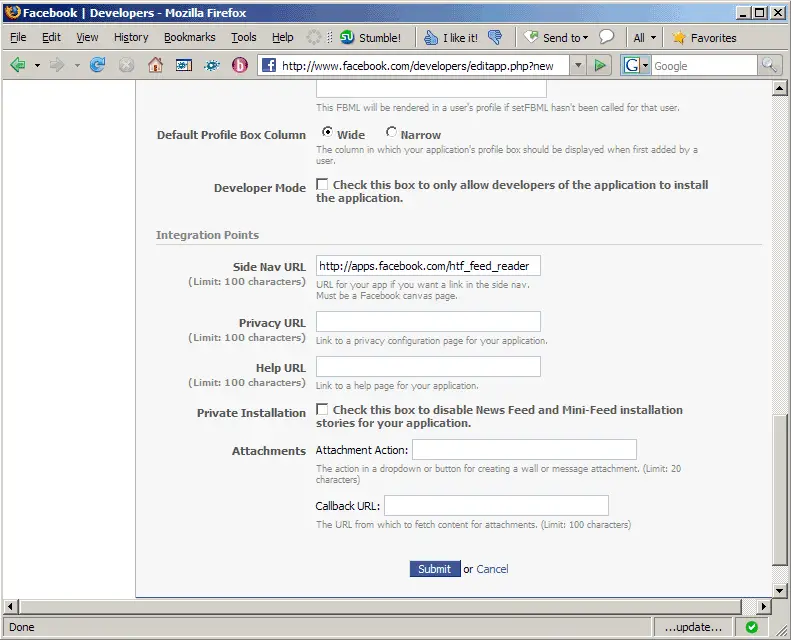Open the View menu
791x640 pixels.
point(87,37)
